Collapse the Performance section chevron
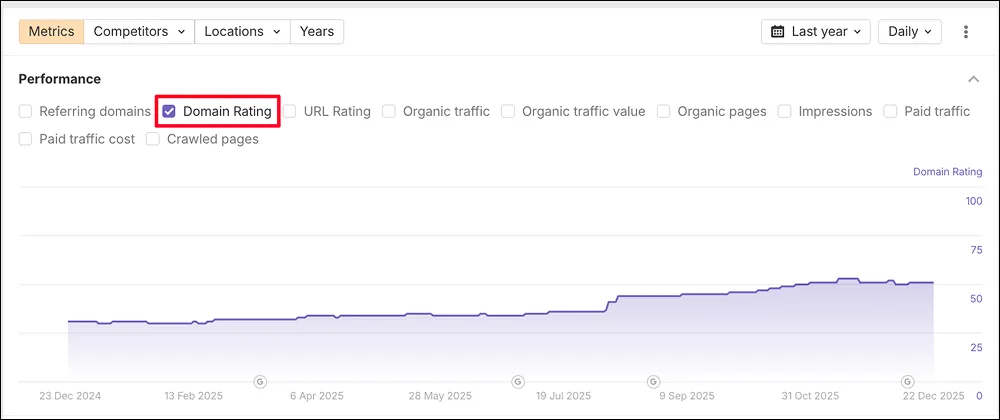Viewport: 1000px width, 420px height. pyautogui.click(x=973, y=79)
